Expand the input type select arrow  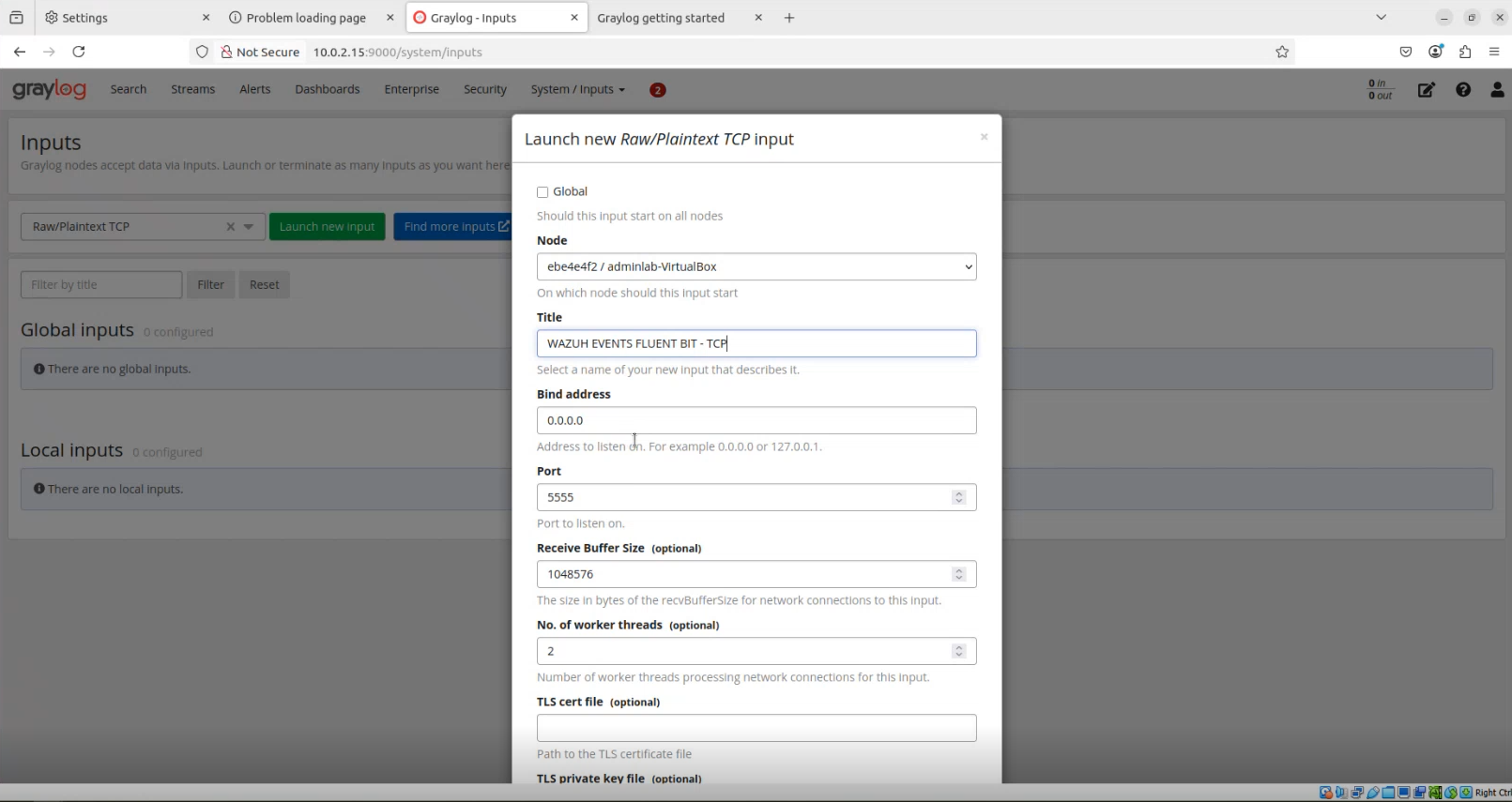(249, 227)
